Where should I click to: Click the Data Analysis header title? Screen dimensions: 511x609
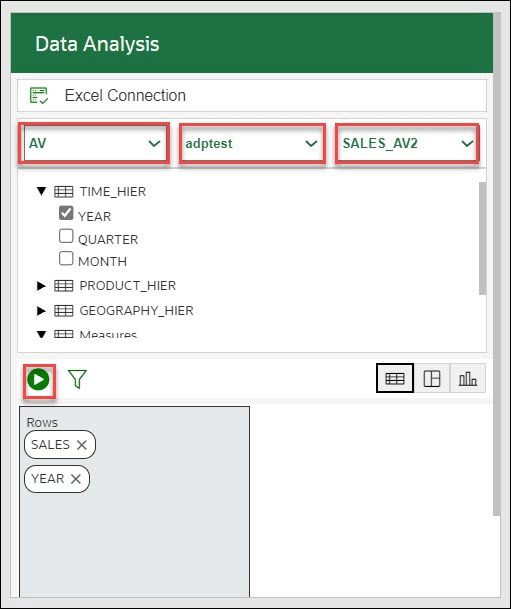97,44
